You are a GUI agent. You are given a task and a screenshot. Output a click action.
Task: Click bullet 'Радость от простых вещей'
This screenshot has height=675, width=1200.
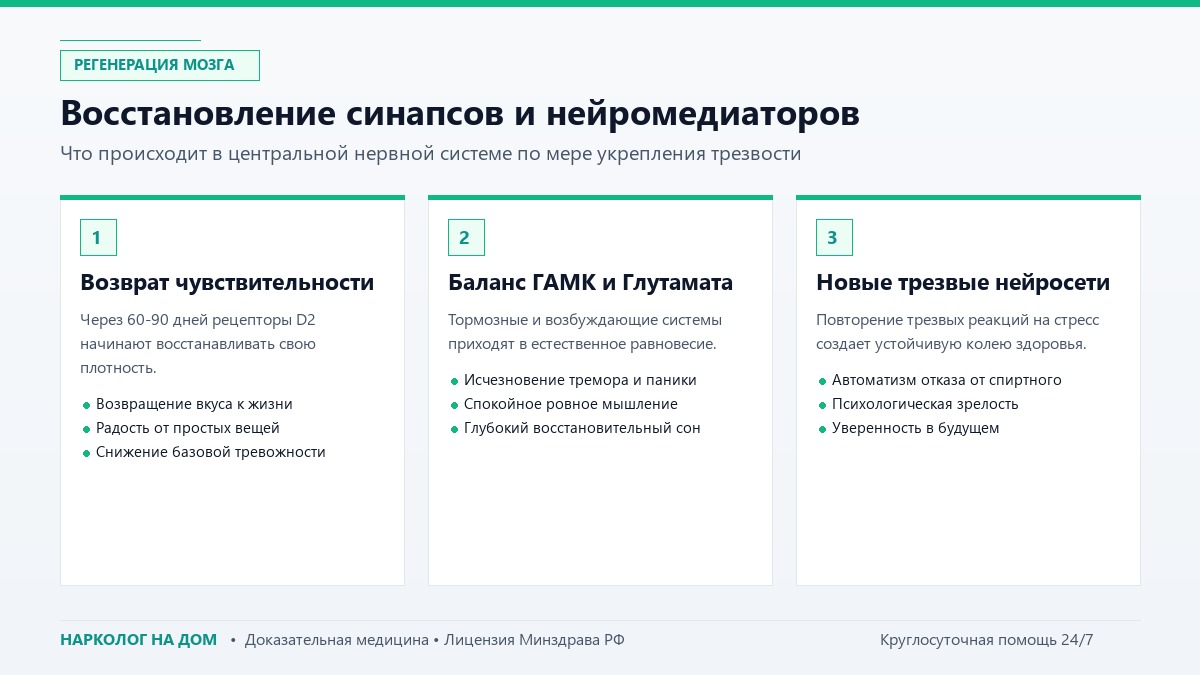point(188,428)
